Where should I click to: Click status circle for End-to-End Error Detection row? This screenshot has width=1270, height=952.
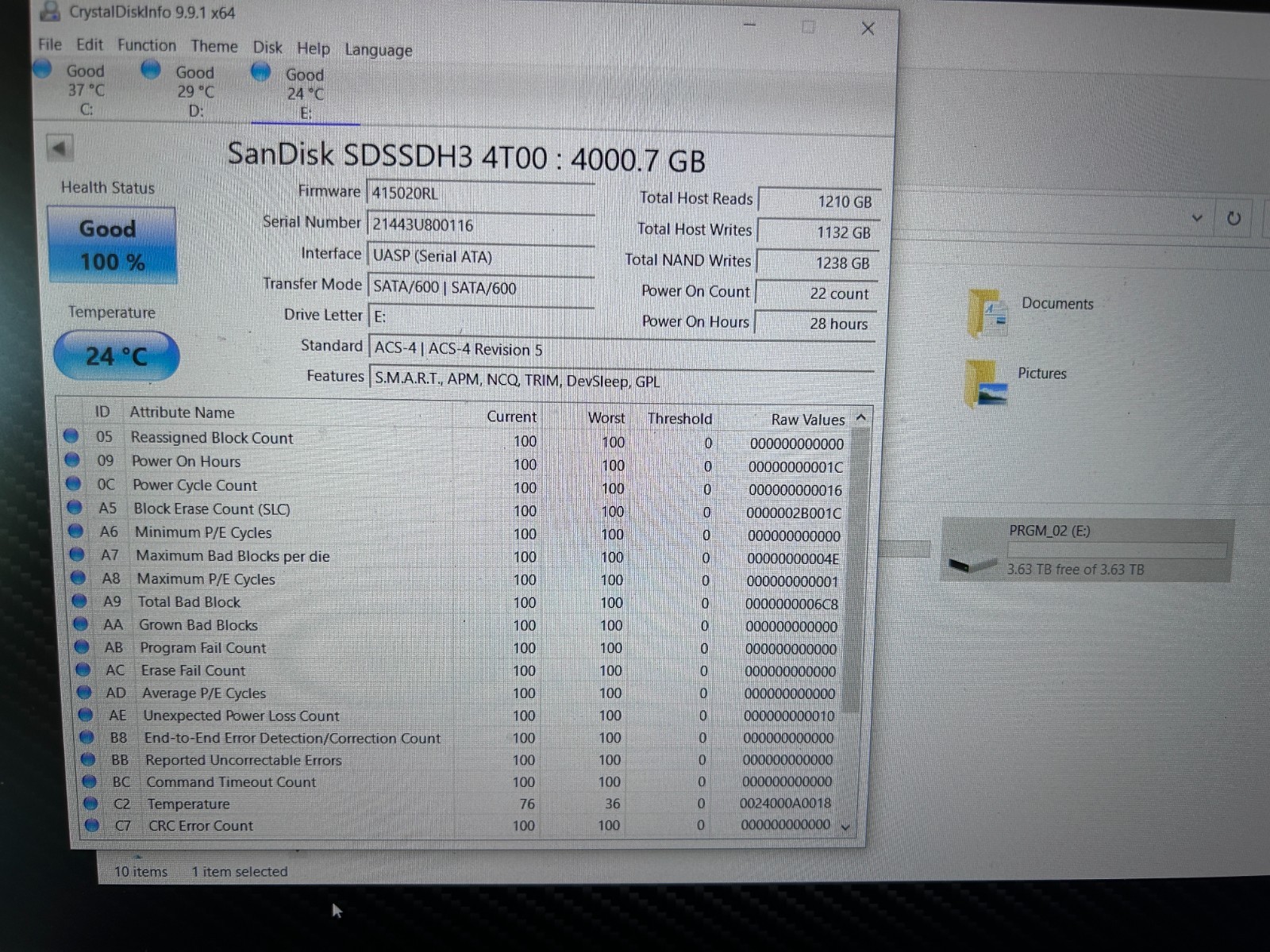pyautogui.click(x=87, y=737)
